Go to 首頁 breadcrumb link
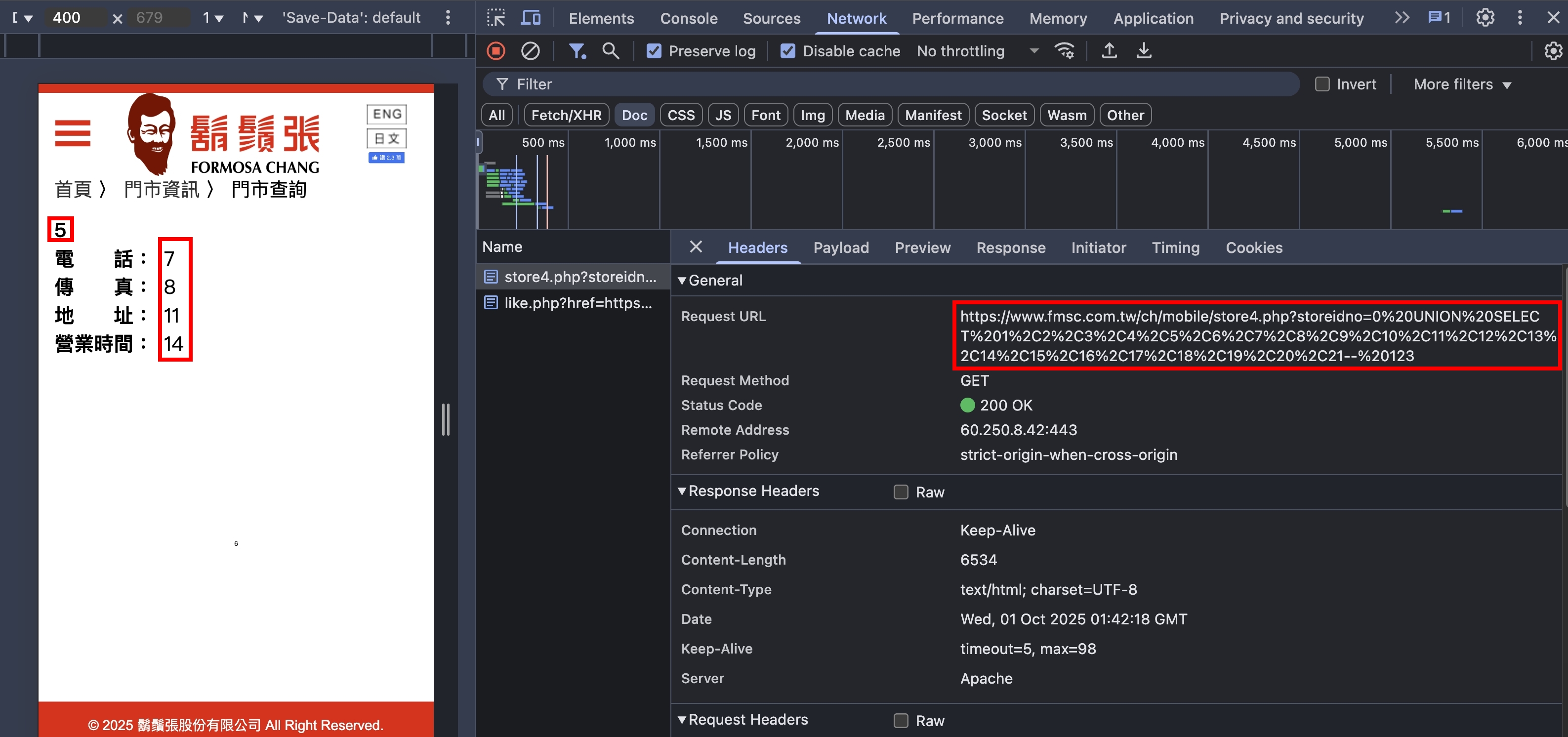Image resolution: width=1568 pixels, height=737 pixels. (x=73, y=189)
